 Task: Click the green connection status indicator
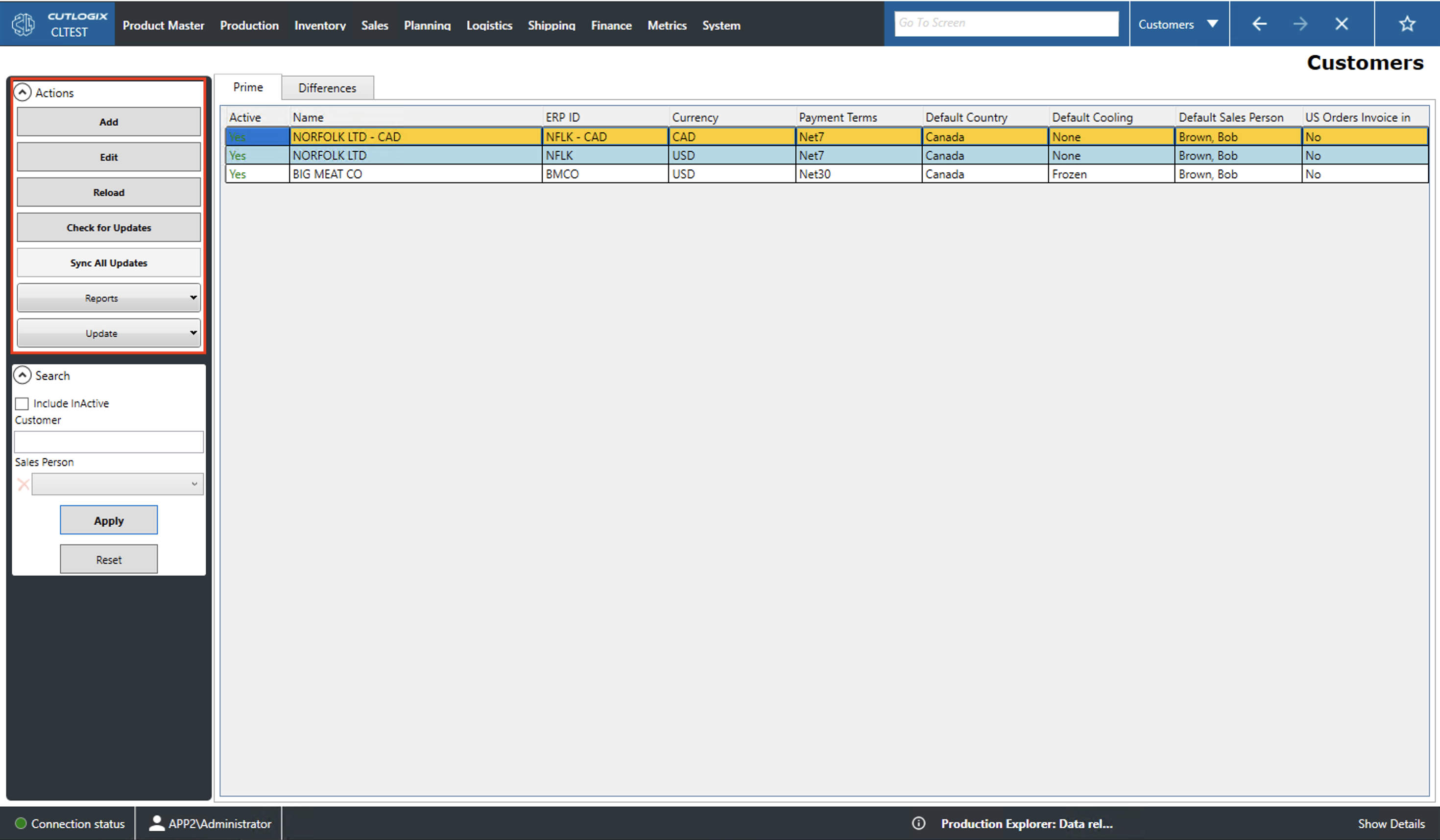(20, 823)
